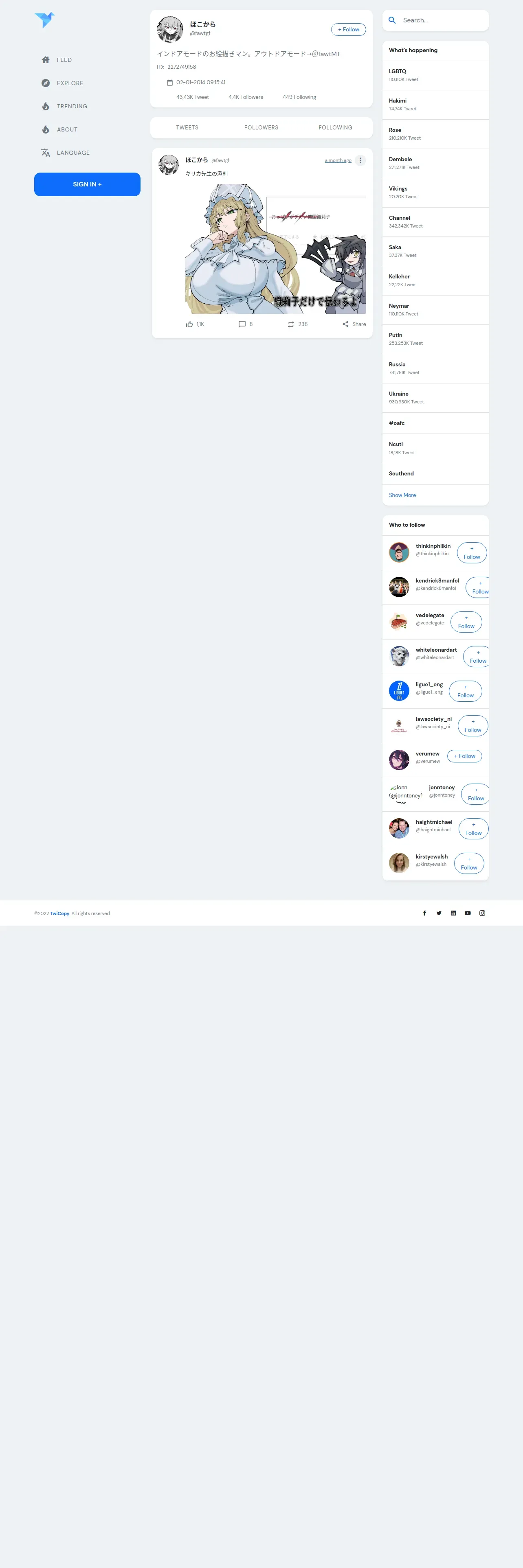This screenshot has height=1568, width=523.
Task: Like the tweet with thumbs-up icon
Action: coord(189,324)
